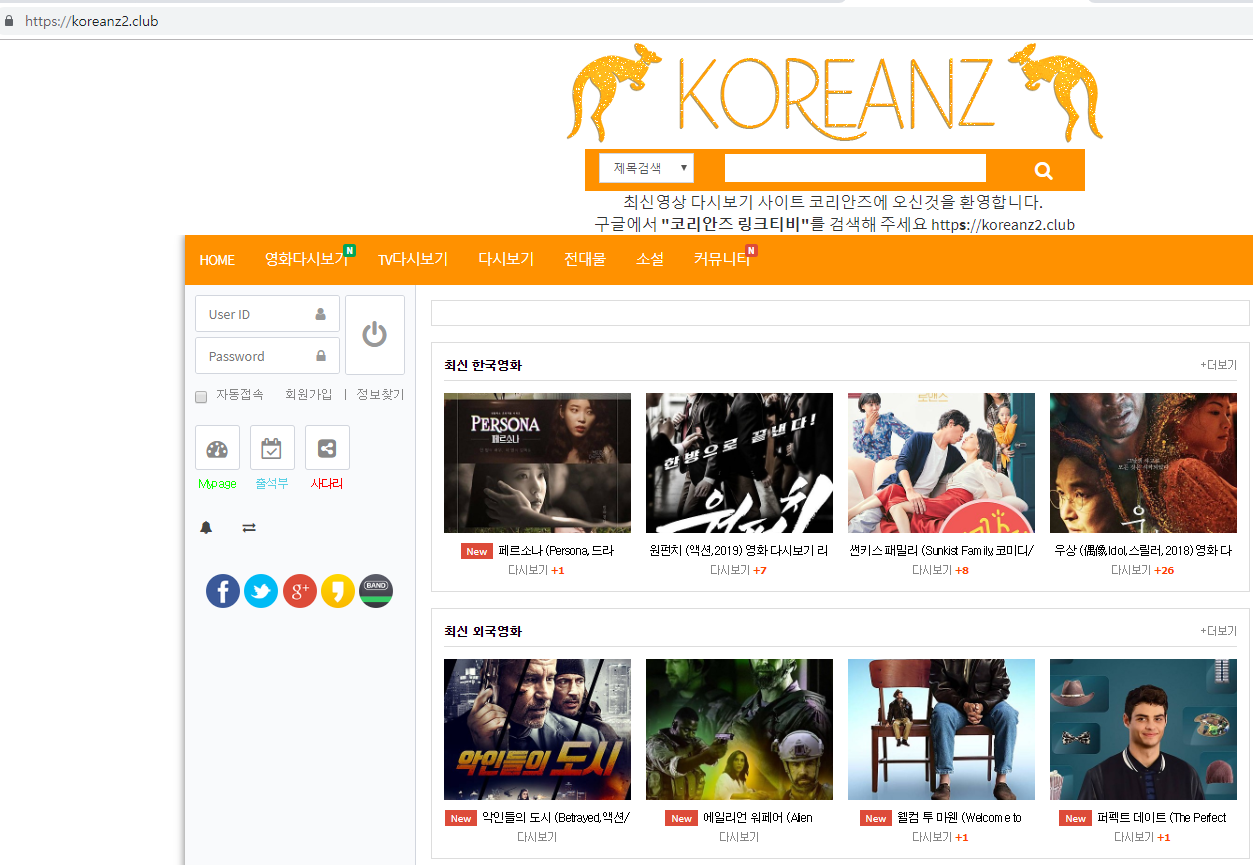The width and height of the screenshot is (1253, 865).
Task: Click 다시보기 +8 under 썬키스 패밀리
Action: (x=940, y=570)
